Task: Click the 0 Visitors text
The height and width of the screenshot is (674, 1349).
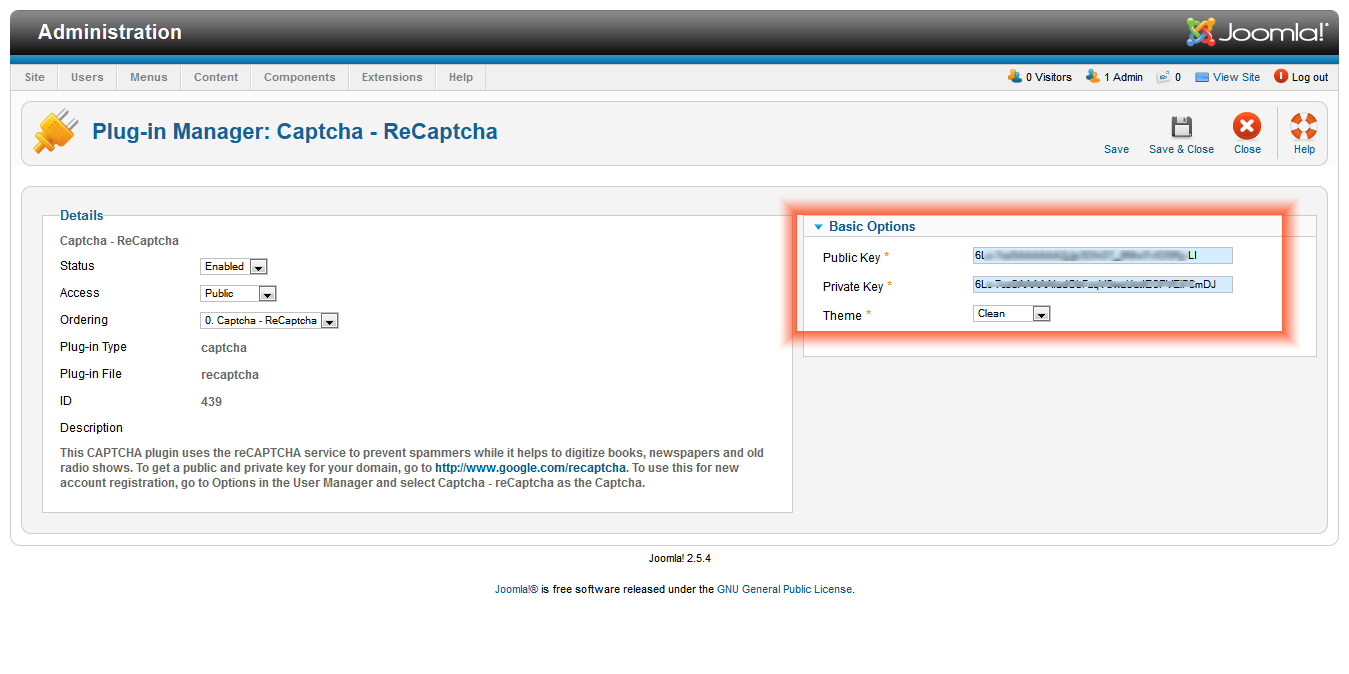Action: click(1048, 77)
